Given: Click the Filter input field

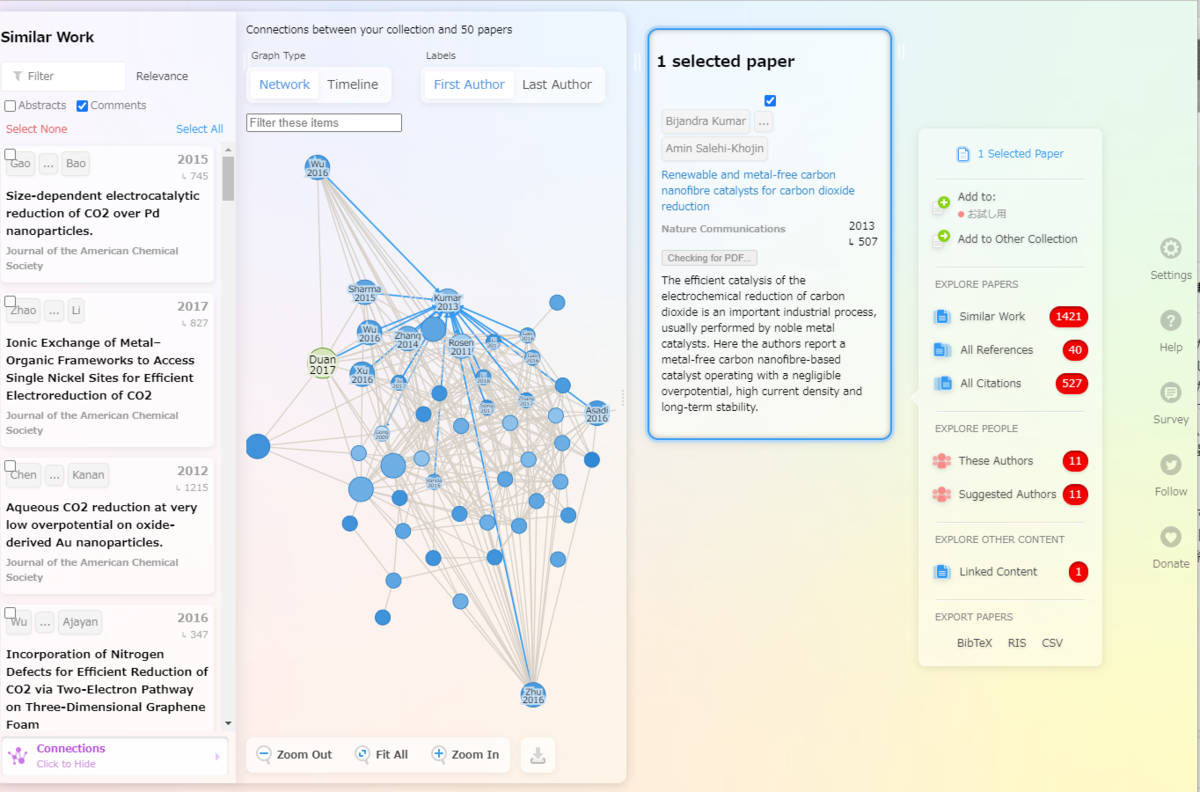Looking at the screenshot, I should (x=64, y=76).
